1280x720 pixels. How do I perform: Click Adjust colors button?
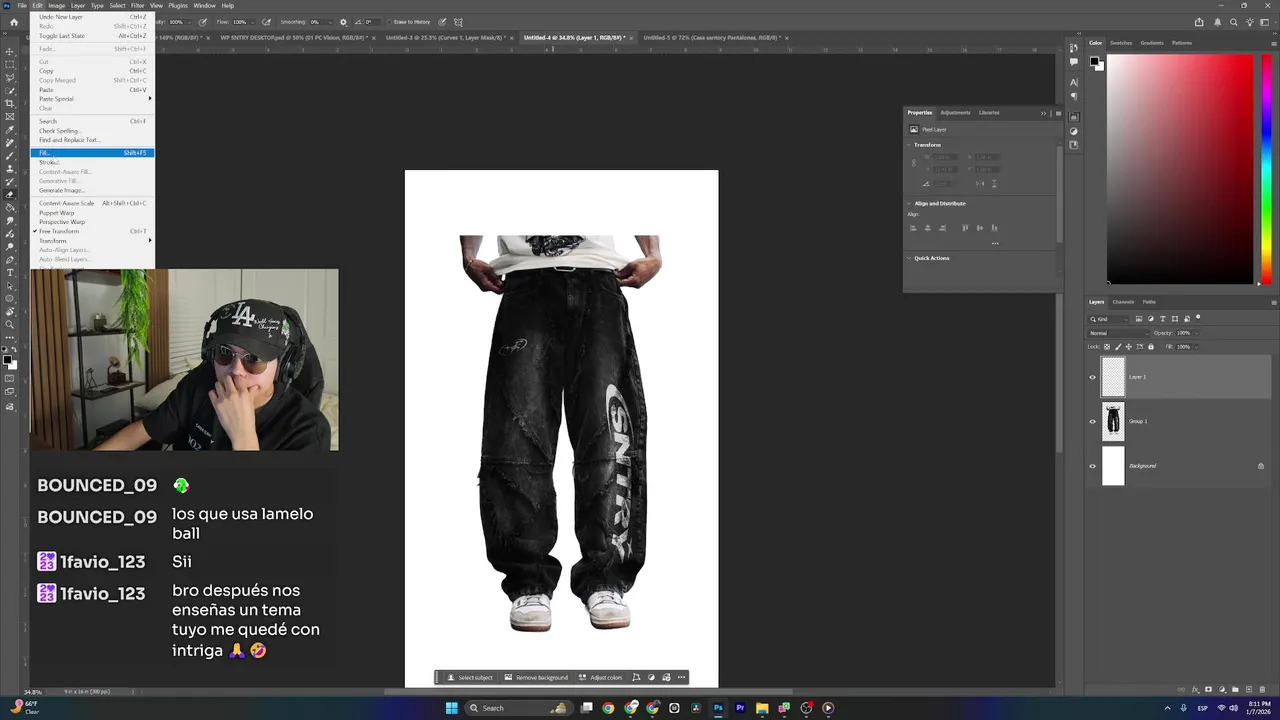(600, 678)
